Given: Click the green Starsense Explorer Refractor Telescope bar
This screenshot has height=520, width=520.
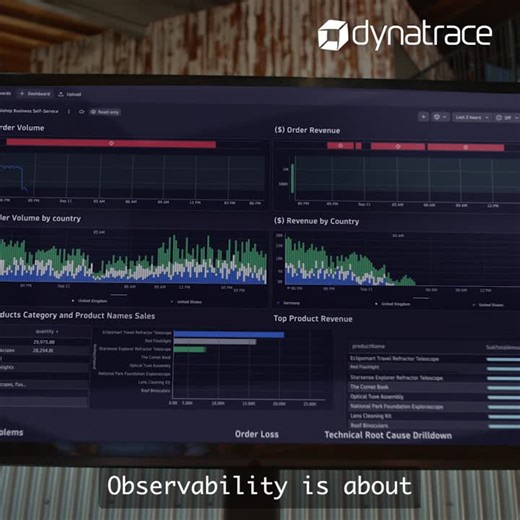Looking at the screenshot, I should tap(190, 349).
